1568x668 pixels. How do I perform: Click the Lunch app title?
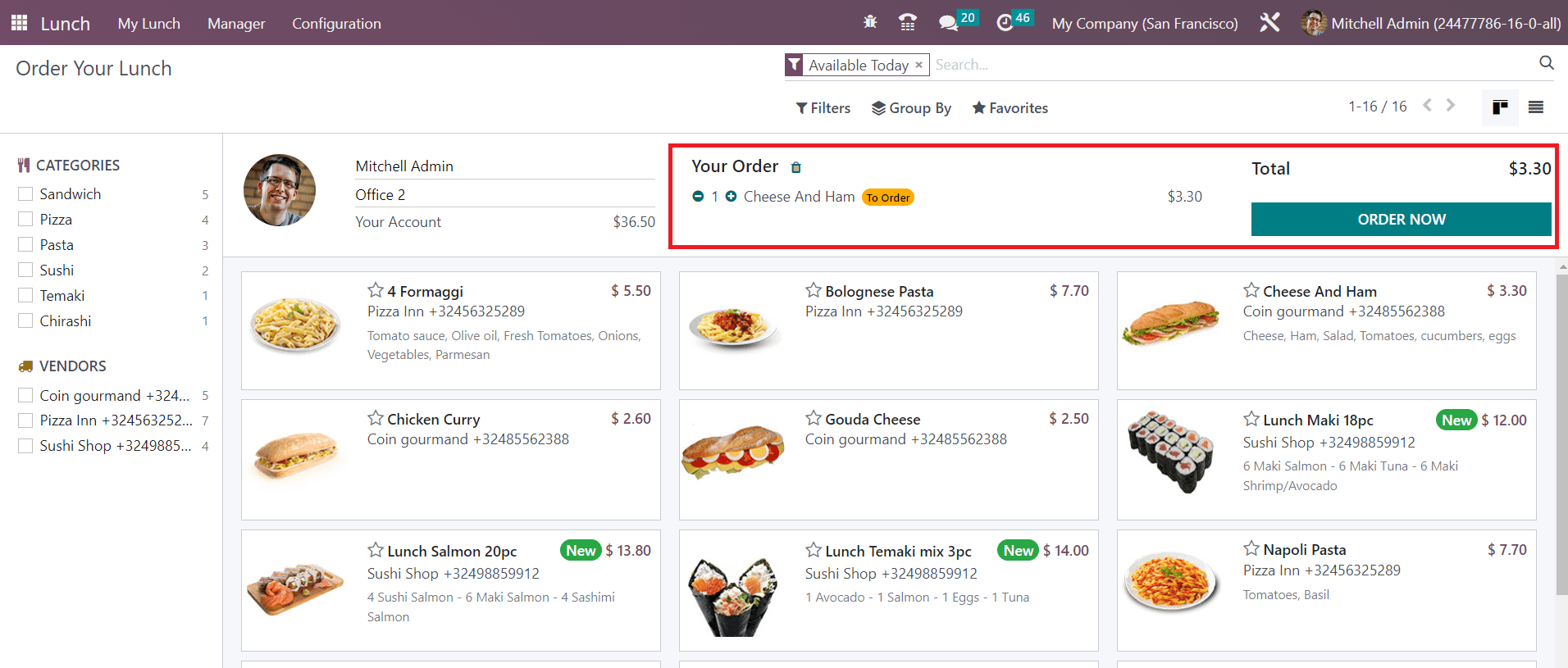[x=66, y=24]
